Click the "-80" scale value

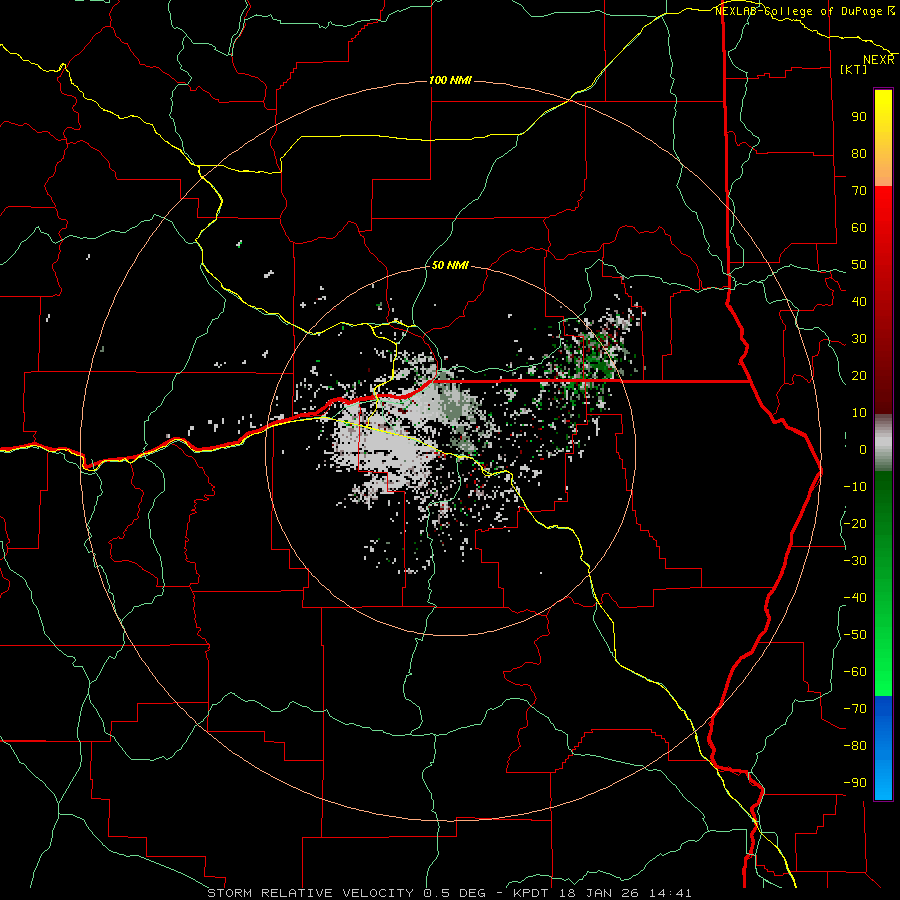pos(855,746)
